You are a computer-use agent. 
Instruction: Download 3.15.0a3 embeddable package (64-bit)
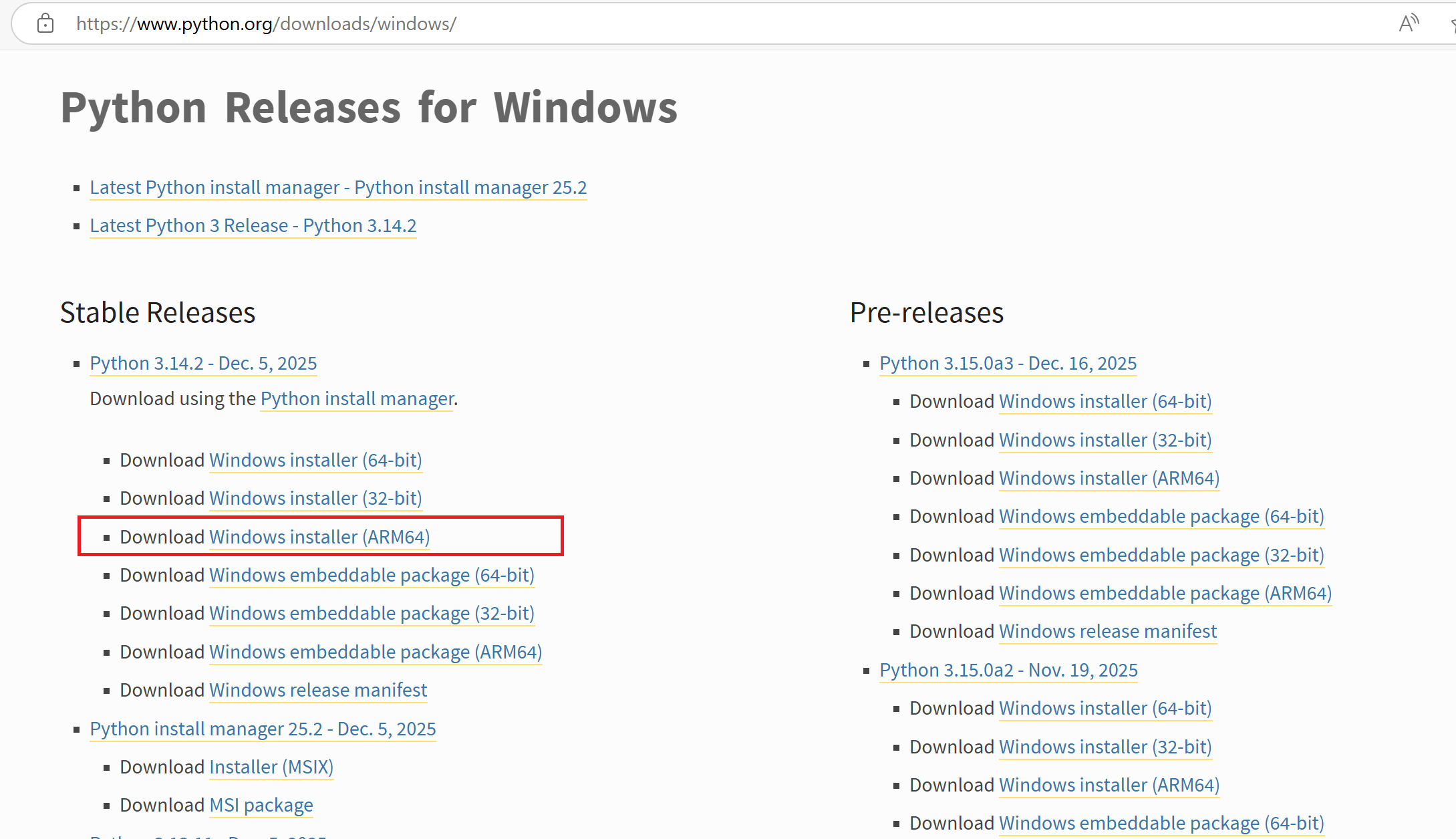coord(1161,516)
